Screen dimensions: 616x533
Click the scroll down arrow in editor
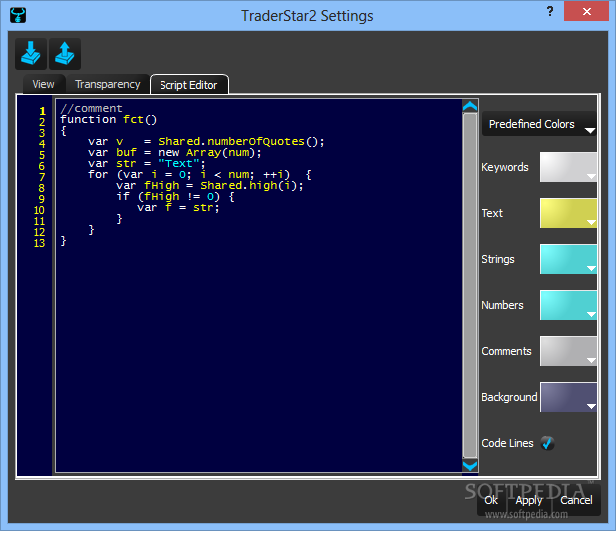point(470,465)
